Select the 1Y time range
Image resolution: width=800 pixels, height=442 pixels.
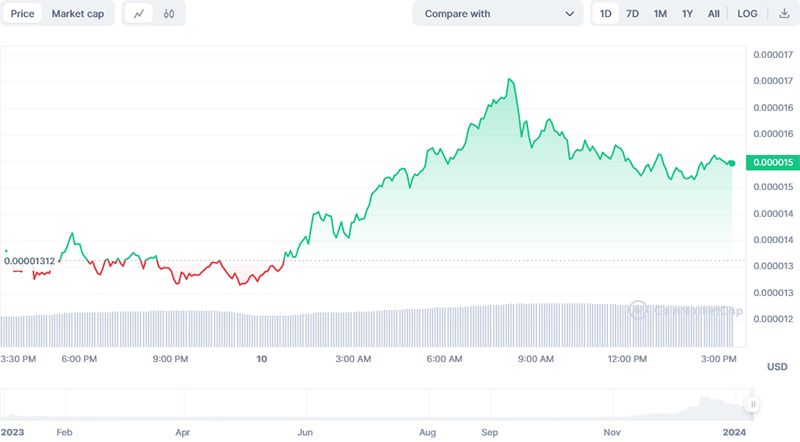click(x=687, y=14)
